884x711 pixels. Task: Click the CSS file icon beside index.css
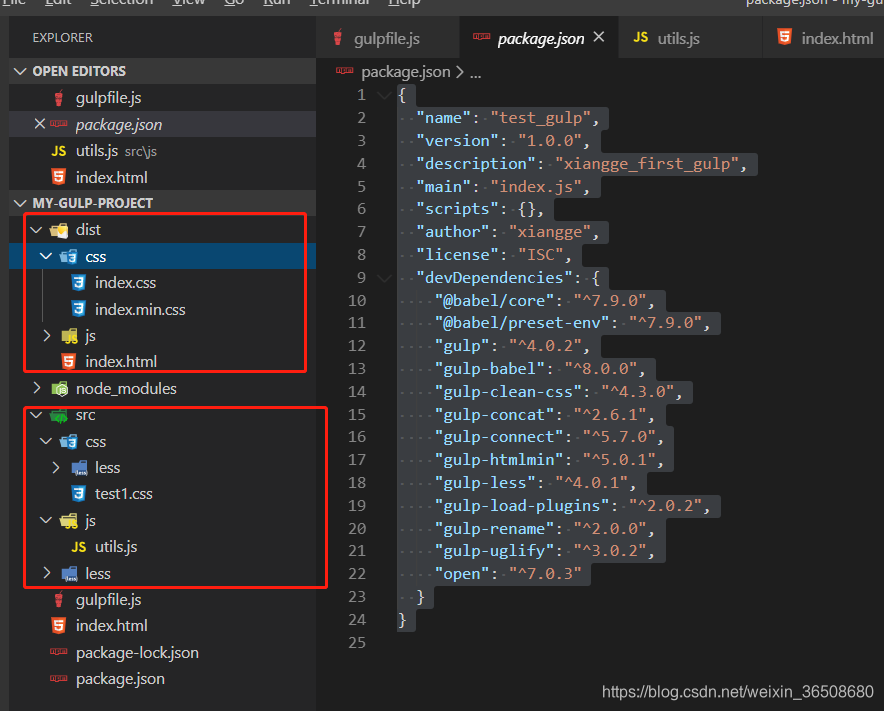coord(78,282)
